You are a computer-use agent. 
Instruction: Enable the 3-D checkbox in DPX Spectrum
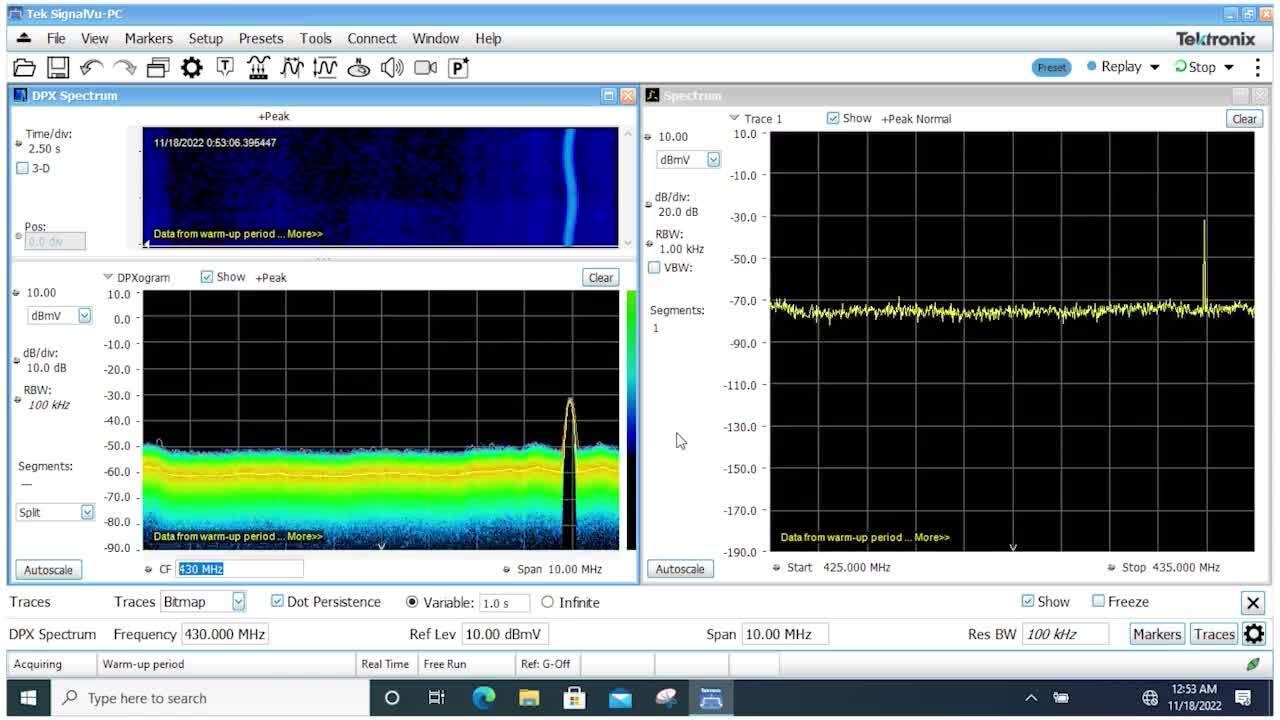click(x=23, y=168)
